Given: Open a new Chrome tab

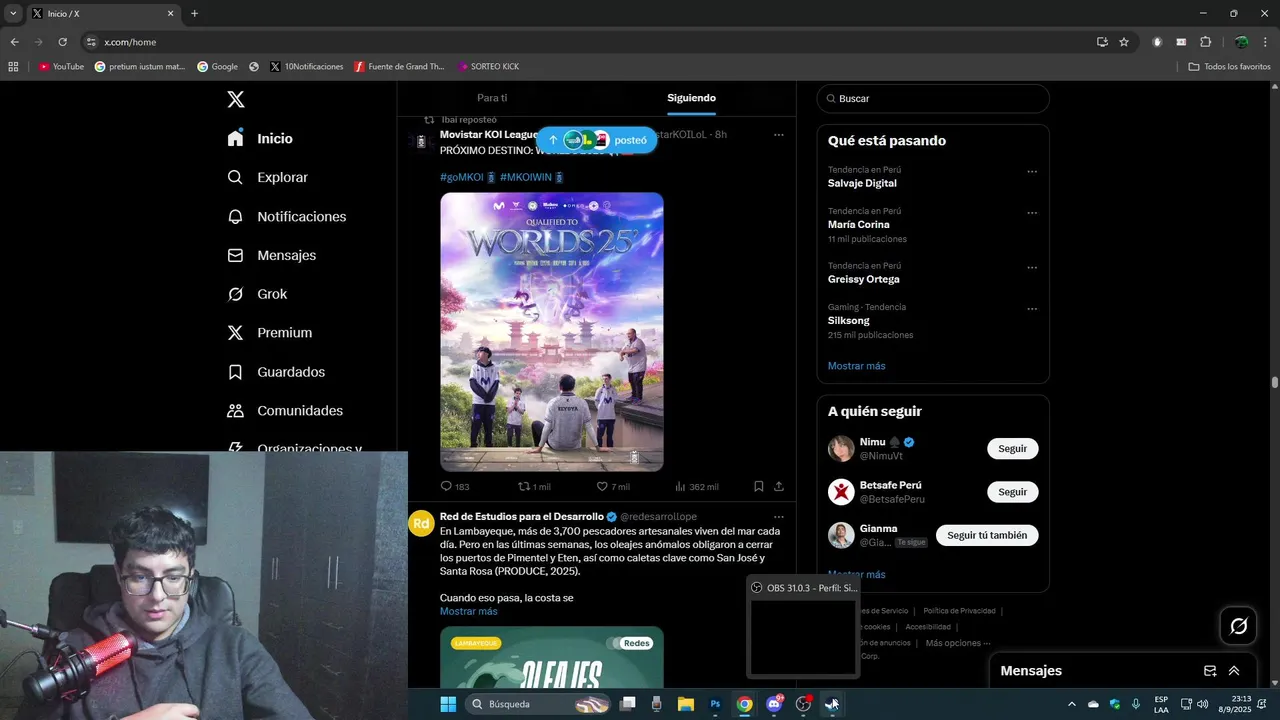Looking at the screenshot, I should tap(194, 14).
